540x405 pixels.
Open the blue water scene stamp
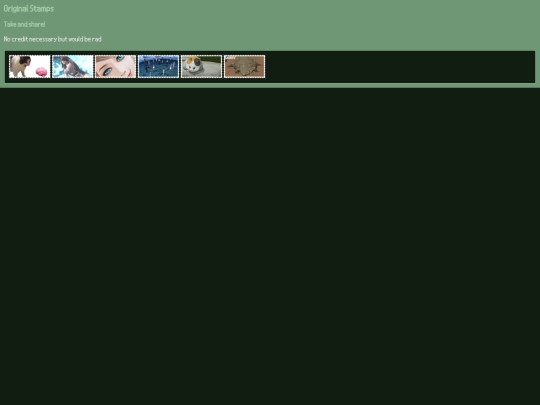pyautogui.click(x=158, y=66)
